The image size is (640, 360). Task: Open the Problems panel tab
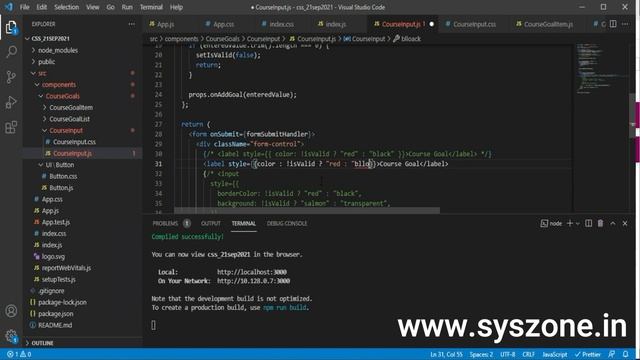click(165, 223)
